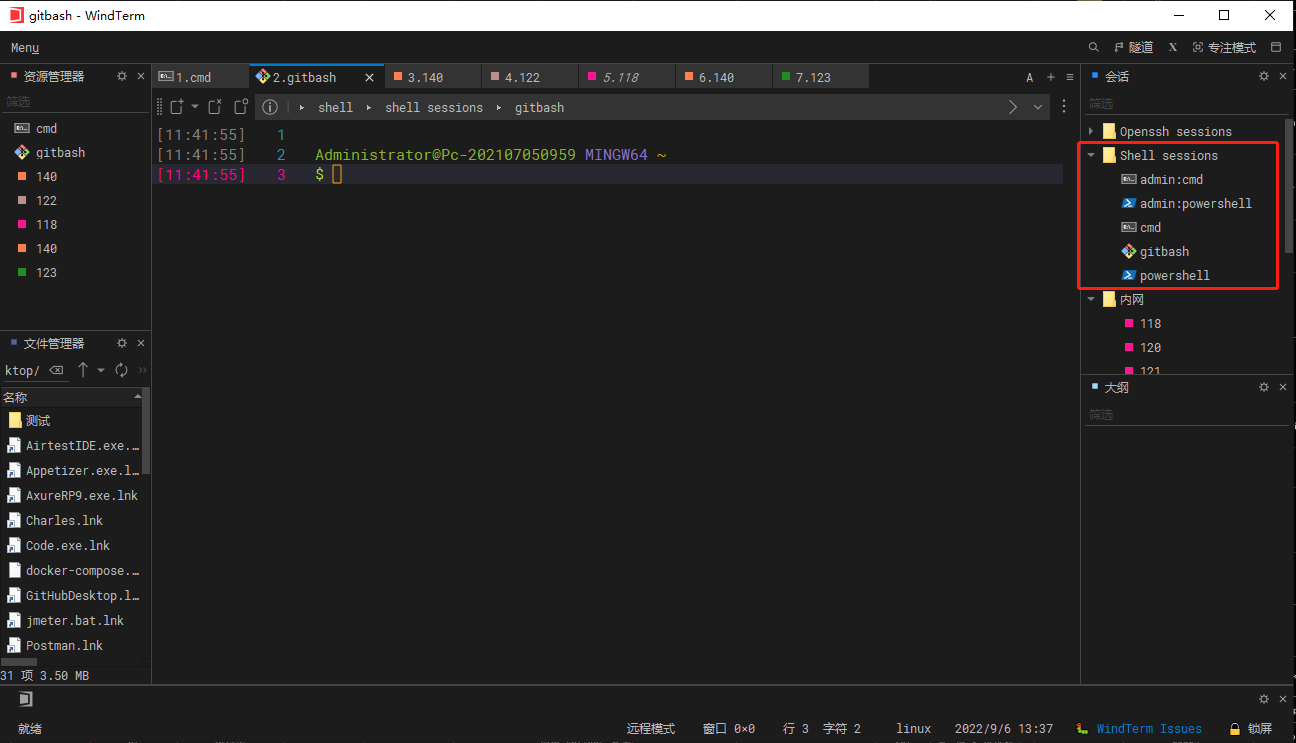Go up one directory in file manager
The height and width of the screenshot is (743, 1296).
tap(83, 370)
